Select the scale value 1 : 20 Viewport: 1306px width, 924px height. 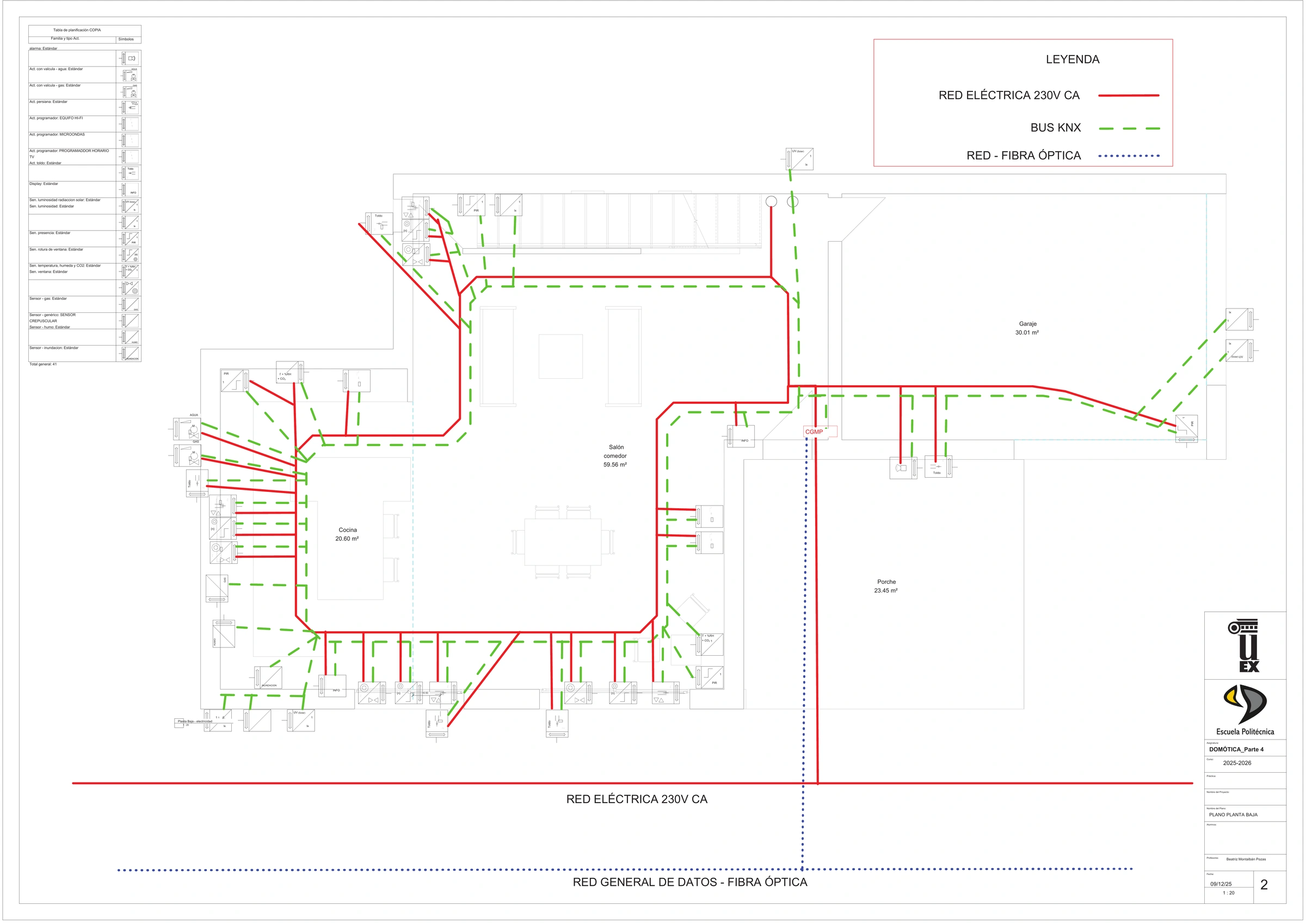1229,892
